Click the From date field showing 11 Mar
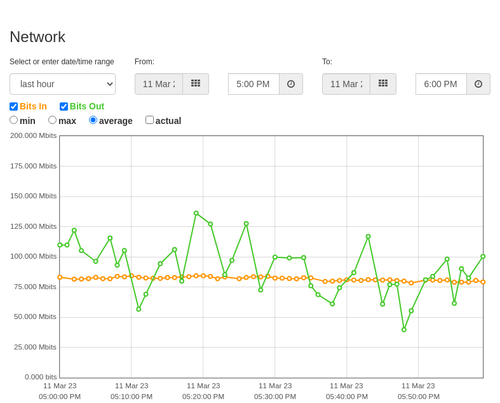Screen dimensions: 500x403 pos(159,84)
